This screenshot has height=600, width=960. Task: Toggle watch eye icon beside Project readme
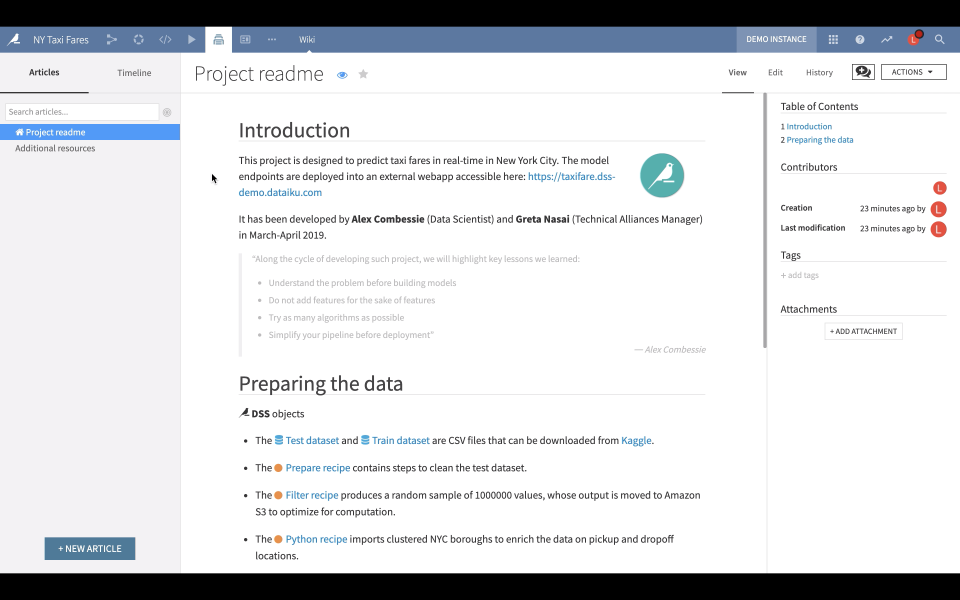coord(342,75)
